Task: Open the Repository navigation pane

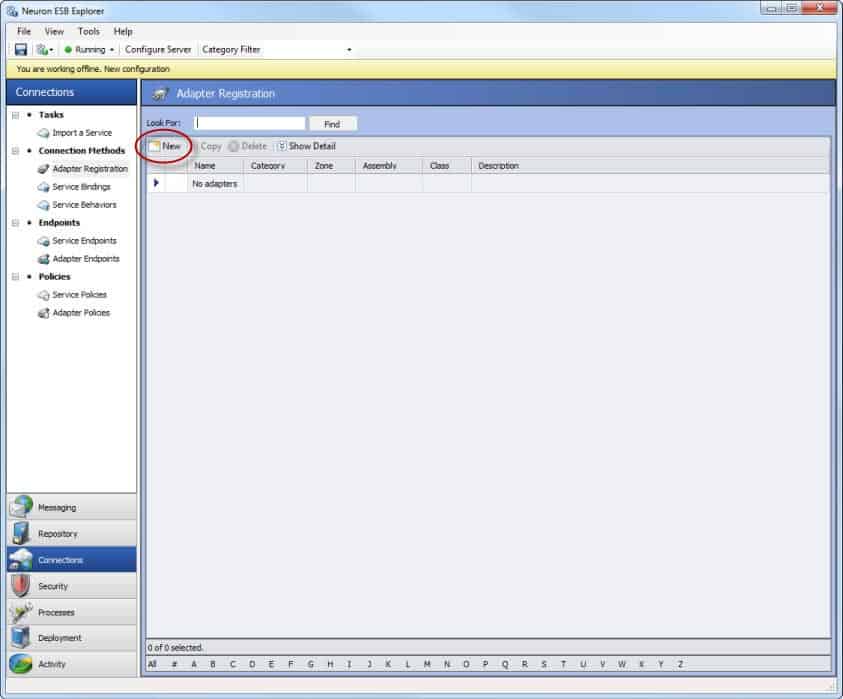Action: click(72, 534)
